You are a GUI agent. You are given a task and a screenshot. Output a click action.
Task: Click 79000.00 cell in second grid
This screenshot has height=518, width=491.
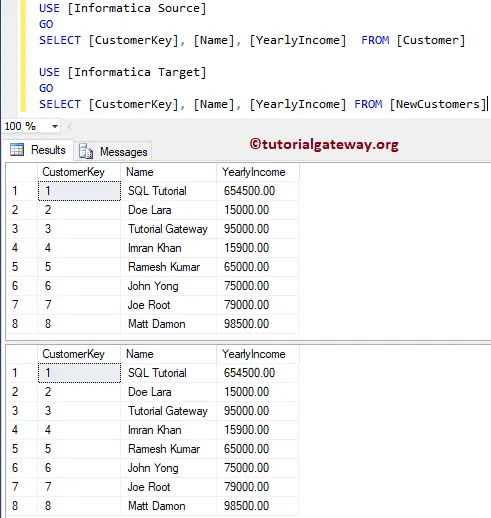click(257, 487)
